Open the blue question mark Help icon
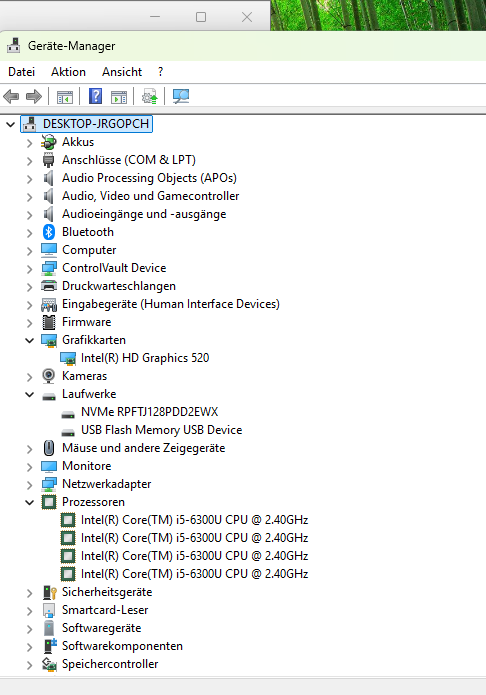The width and height of the screenshot is (486, 695). pyautogui.click(x=95, y=96)
